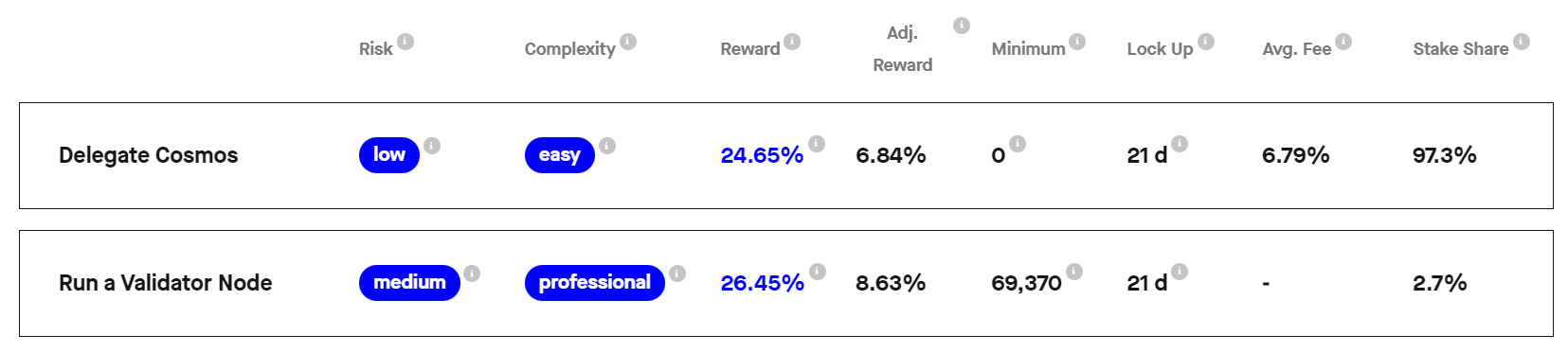Screen dimensions: 1568x353
Task: Click info icon beside Reward column header
Action: click(x=792, y=42)
